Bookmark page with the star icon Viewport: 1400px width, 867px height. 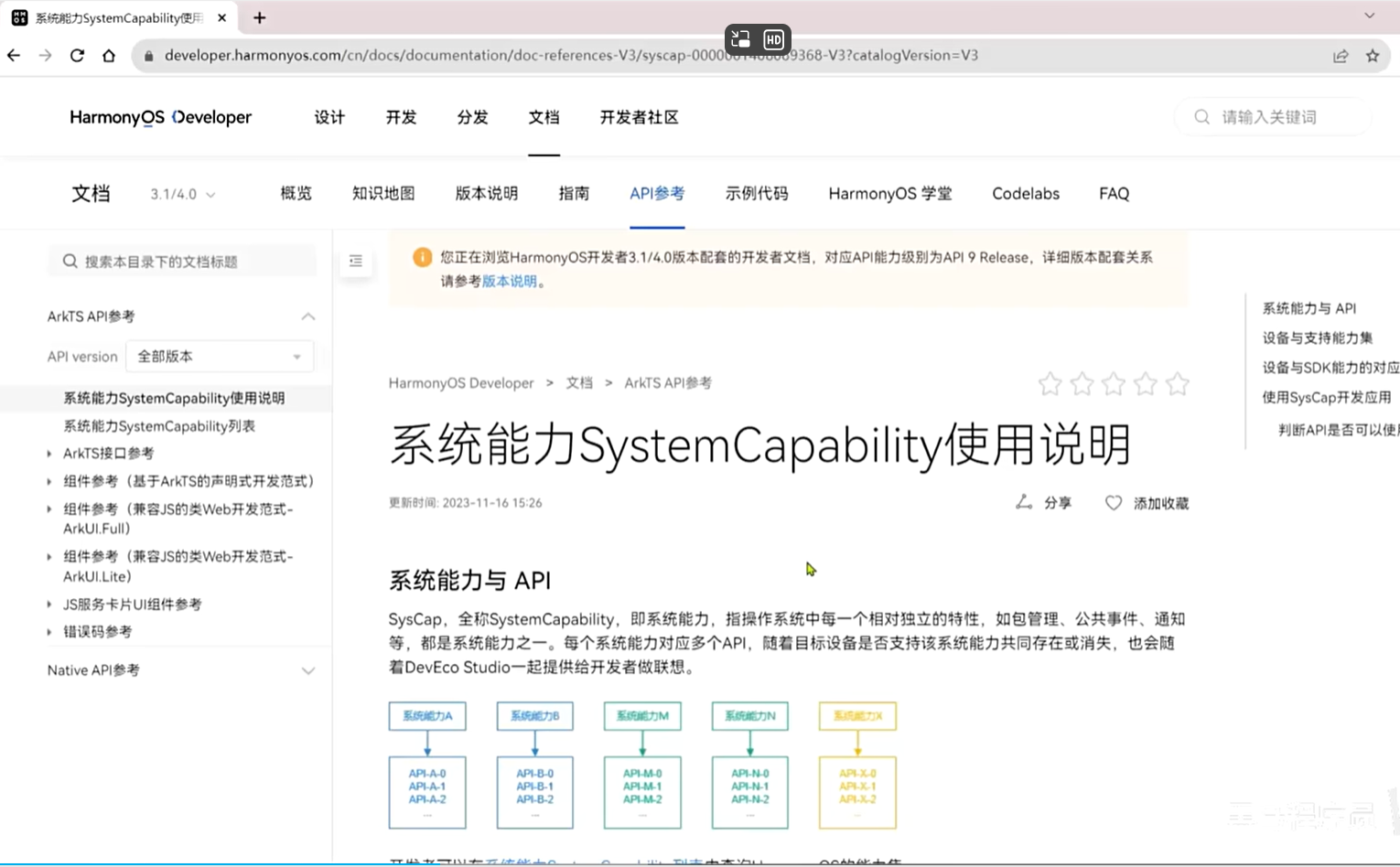[1373, 56]
